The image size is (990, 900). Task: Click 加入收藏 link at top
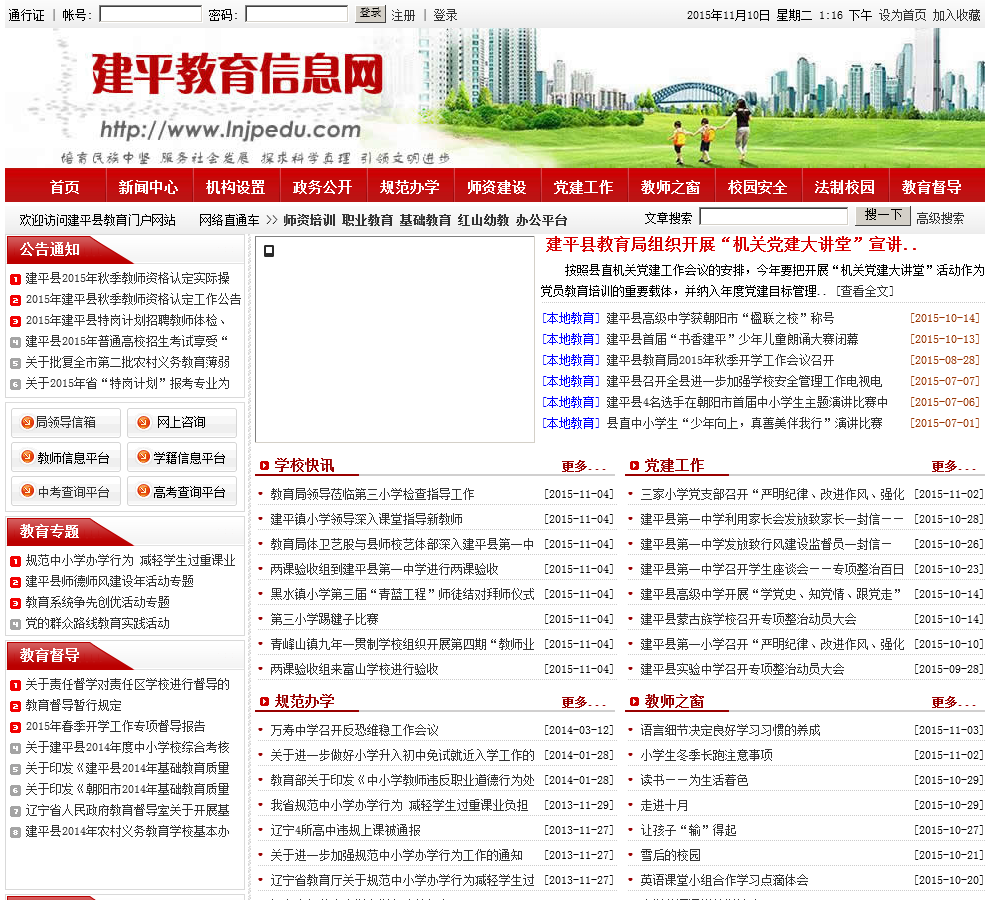tap(956, 15)
